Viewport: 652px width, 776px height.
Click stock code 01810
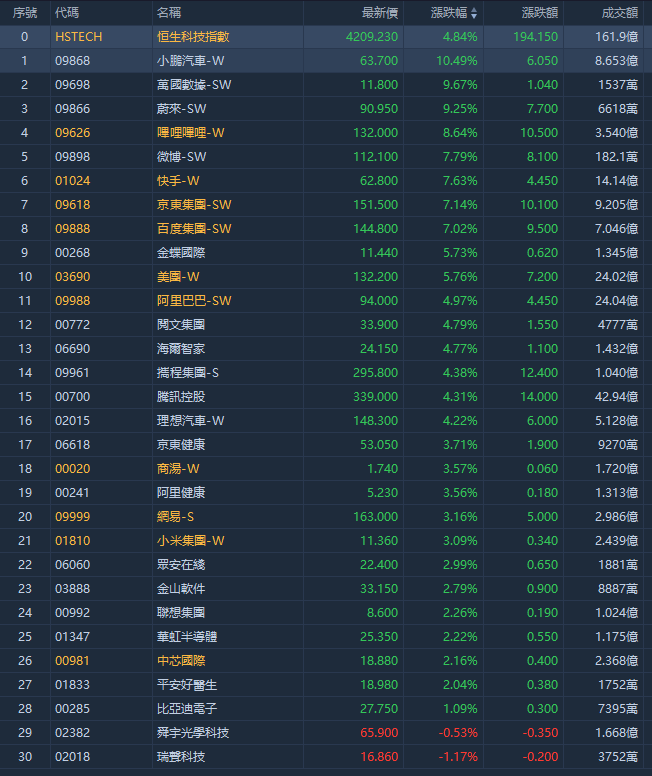coord(73,541)
